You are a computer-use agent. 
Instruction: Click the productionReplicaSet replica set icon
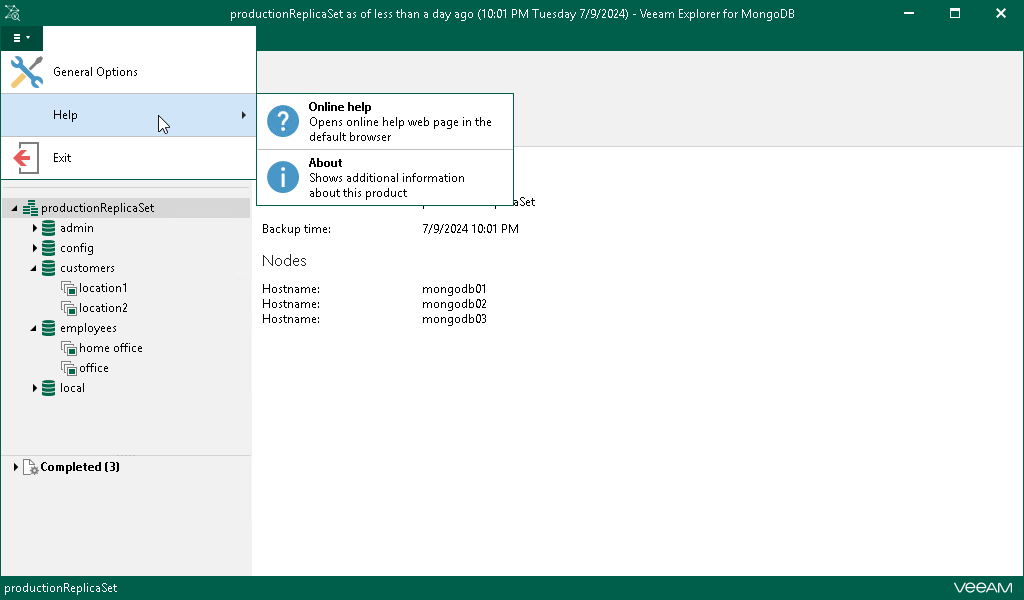click(x=30, y=208)
